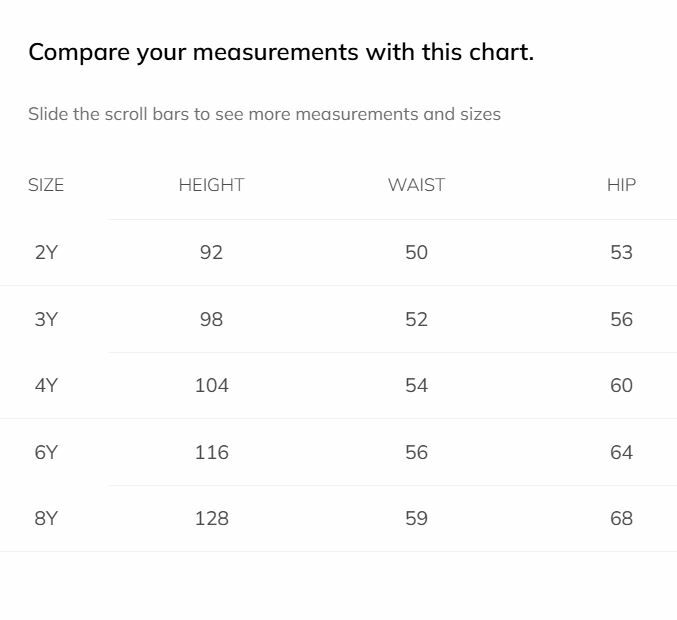
Task: Click the HIP column header
Action: (621, 185)
